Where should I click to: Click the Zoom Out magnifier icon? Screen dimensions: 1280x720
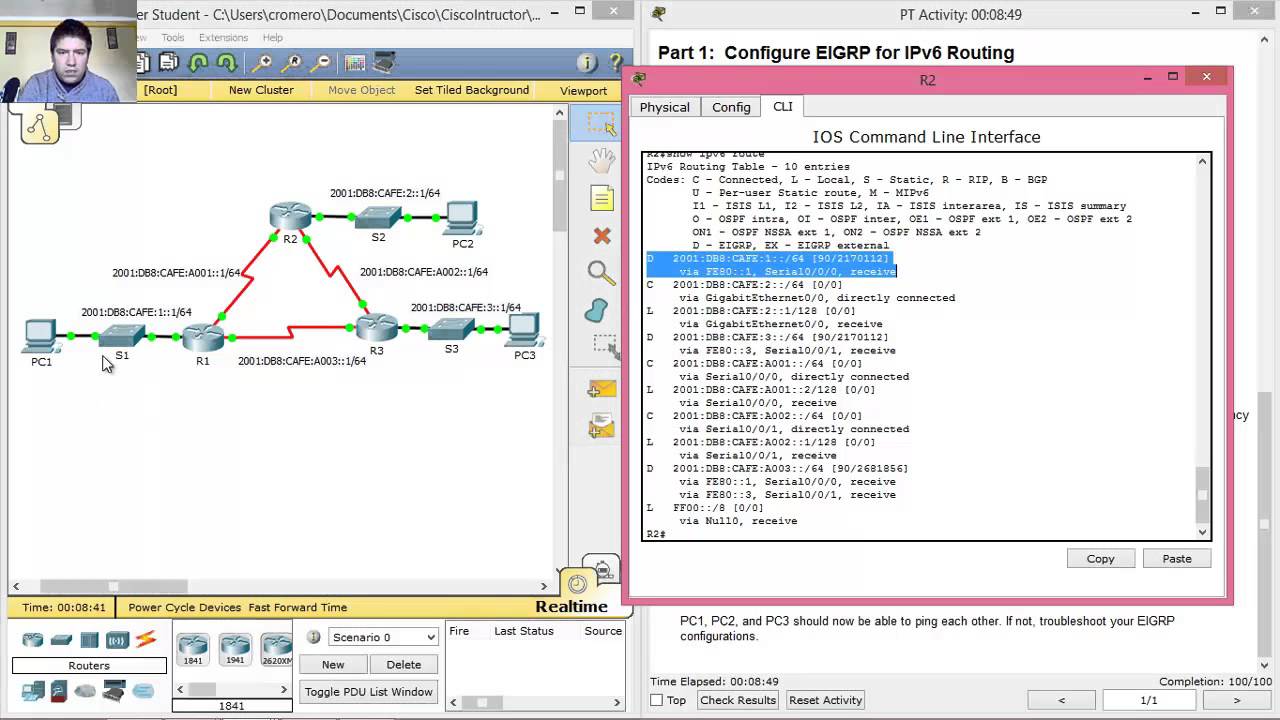pos(321,63)
